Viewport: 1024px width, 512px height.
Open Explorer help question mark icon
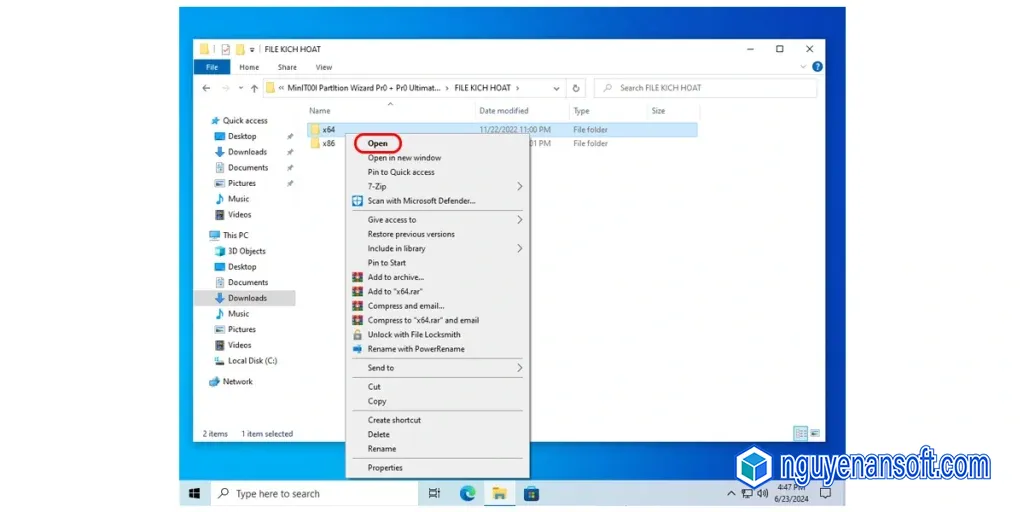pos(817,67)
